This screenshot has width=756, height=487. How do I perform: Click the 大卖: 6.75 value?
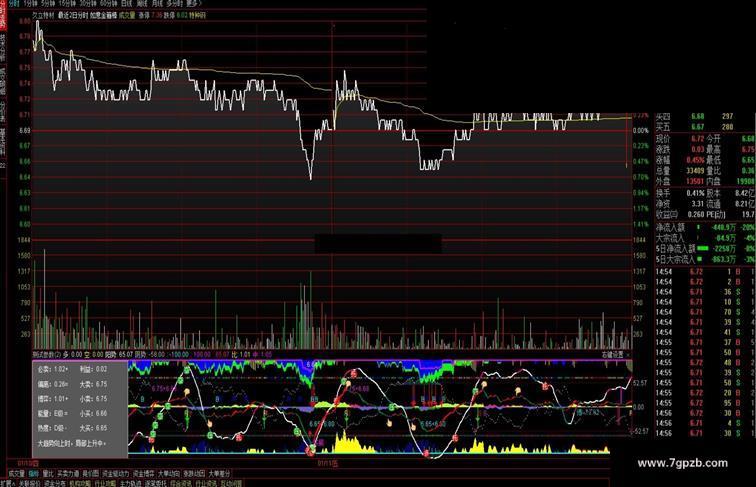click(x=94, y=384)
